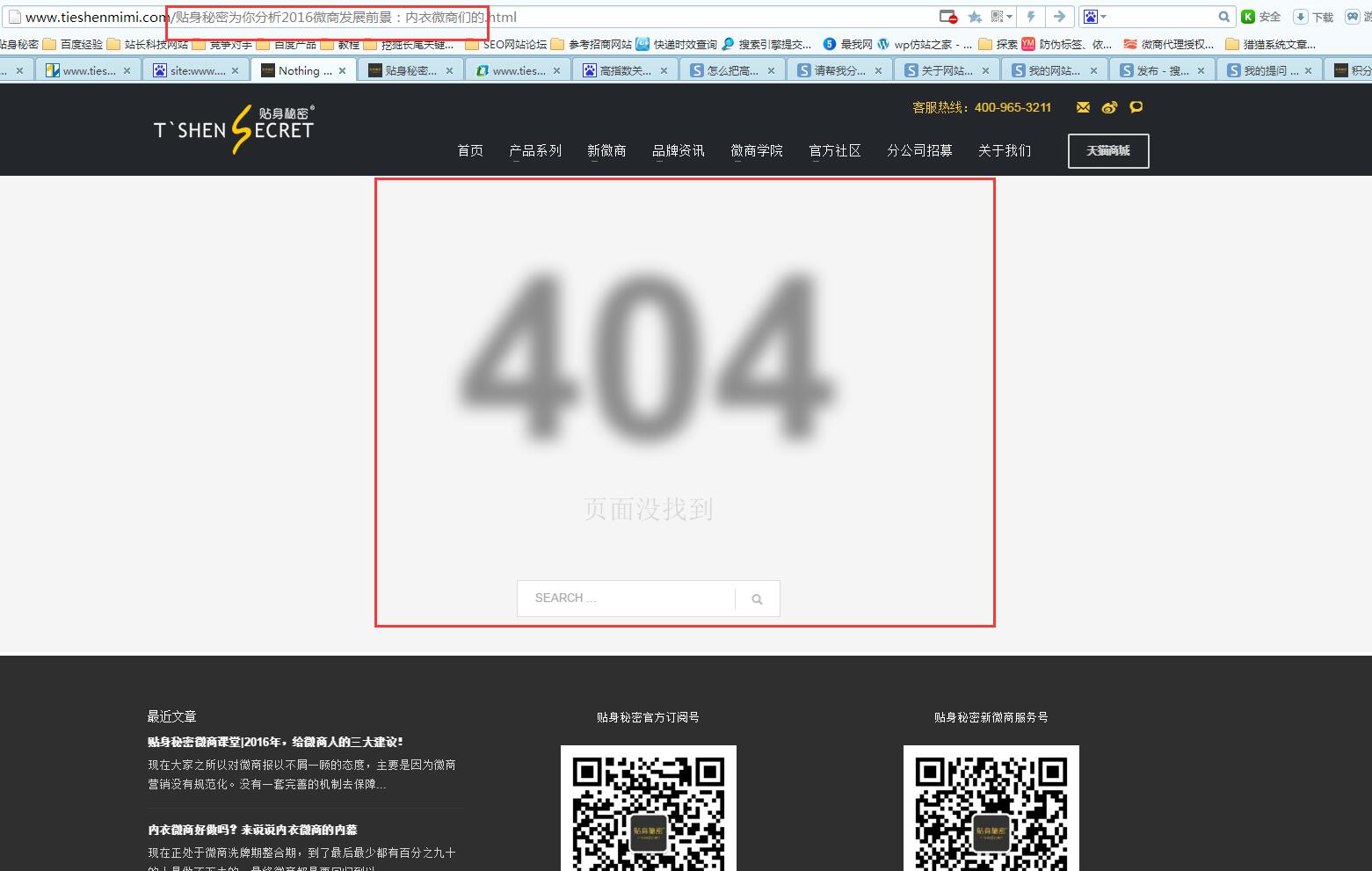
Task: Click the lightning speed mode icon
Action: [x=1031, y=17]
